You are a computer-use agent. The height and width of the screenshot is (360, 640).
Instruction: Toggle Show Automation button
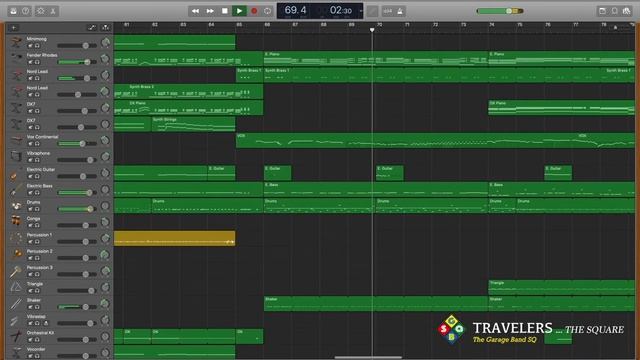(x=92, y=28)
